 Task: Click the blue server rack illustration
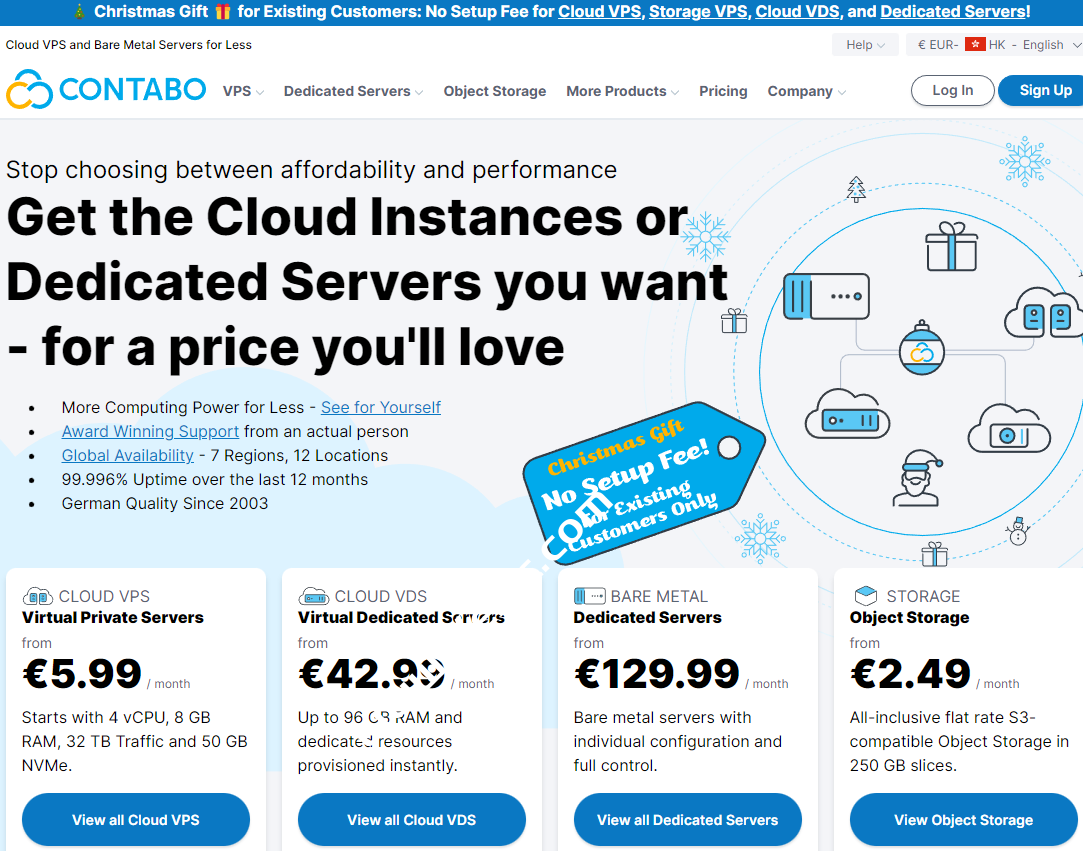[x=826, y=296]
